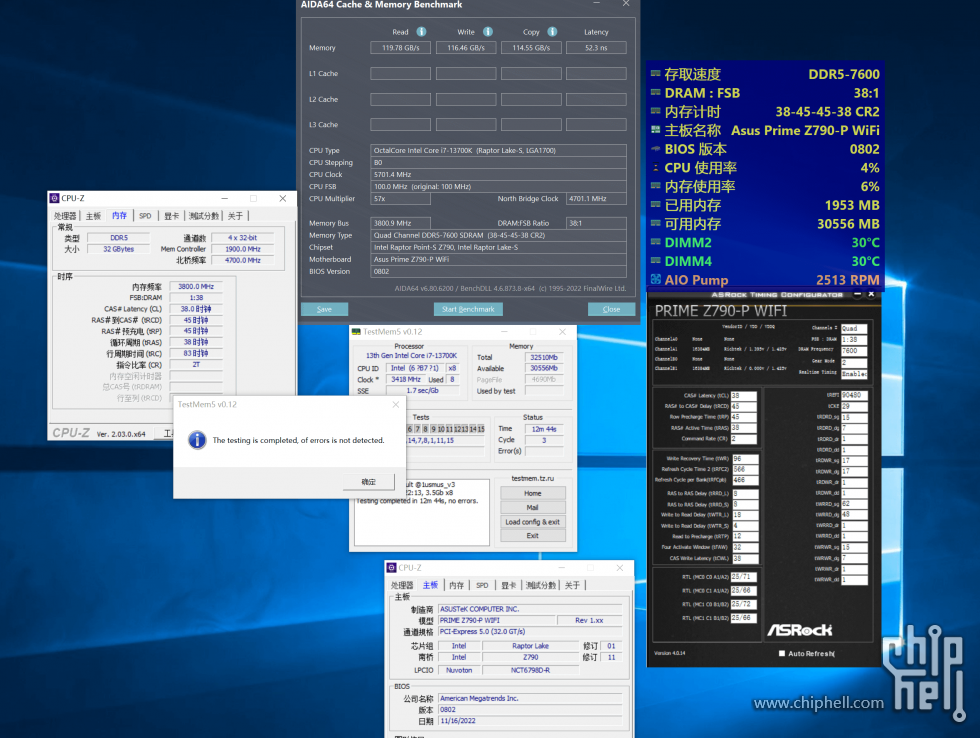This screenshot has width=980, height=738.
Task: Click Memory Latency 52.3 ns box
Action: (x=596, y=47)
